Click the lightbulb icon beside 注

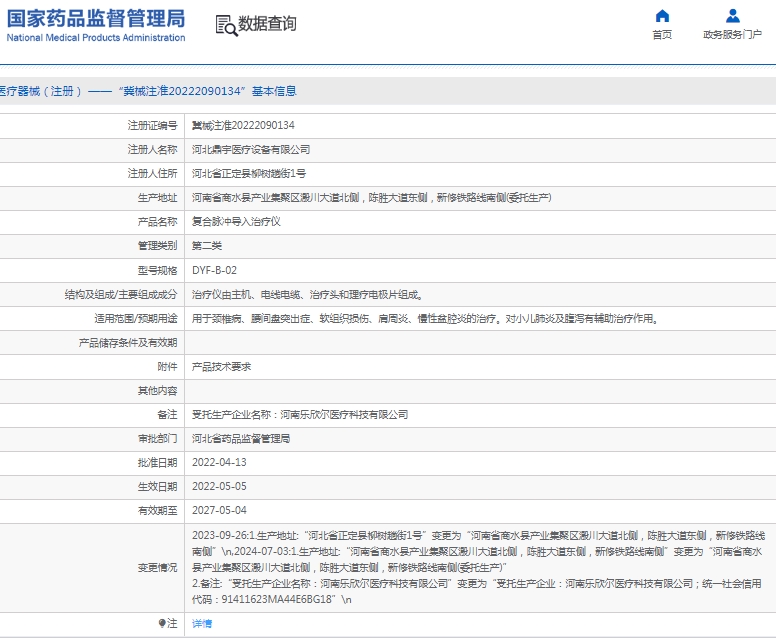pyautogui.click(x=162, y=623)
